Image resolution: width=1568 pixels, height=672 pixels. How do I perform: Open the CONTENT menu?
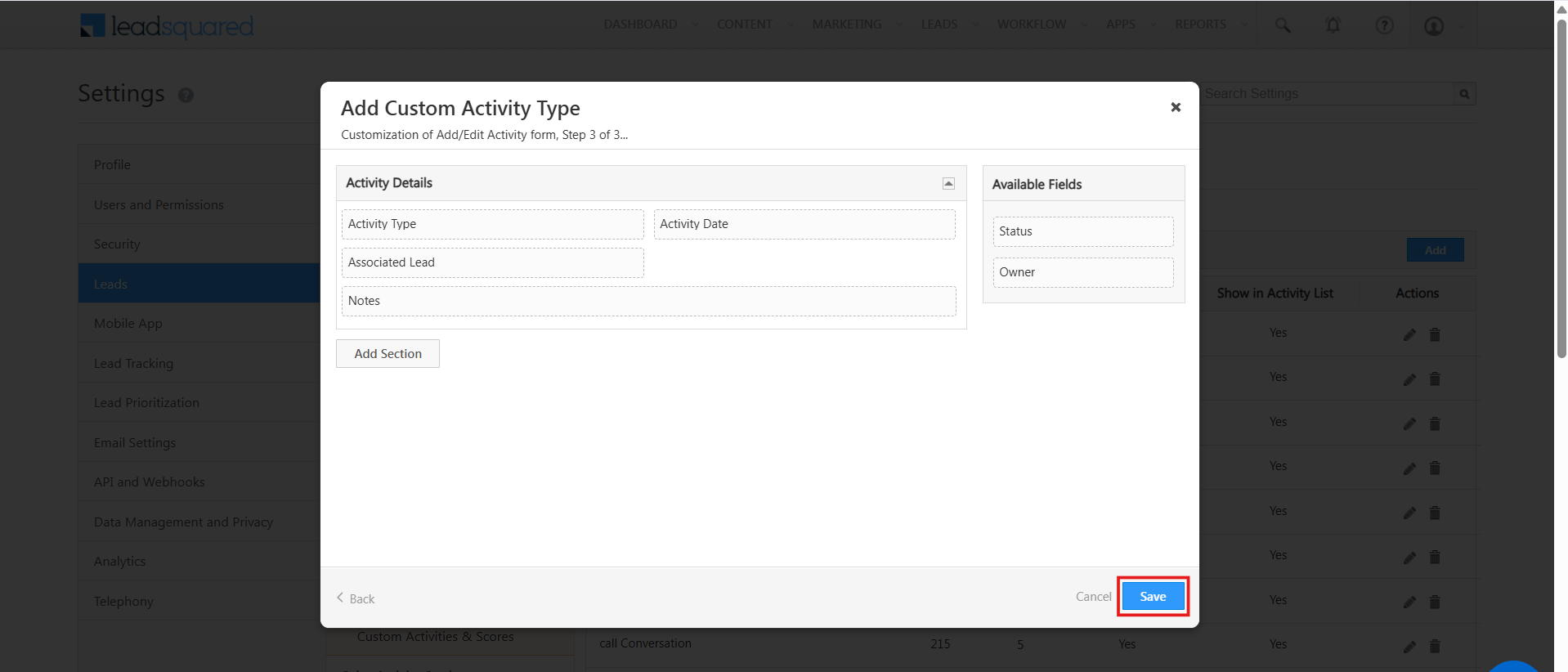click(x=744, y=25)
